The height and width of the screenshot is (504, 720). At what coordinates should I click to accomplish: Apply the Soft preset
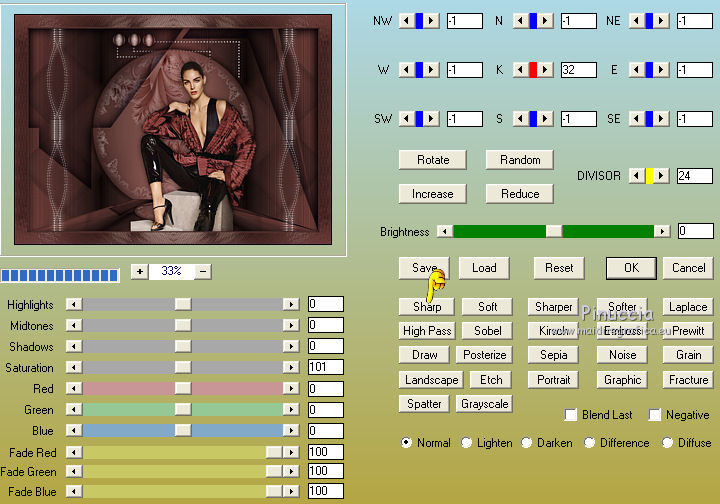click(487, 307)
